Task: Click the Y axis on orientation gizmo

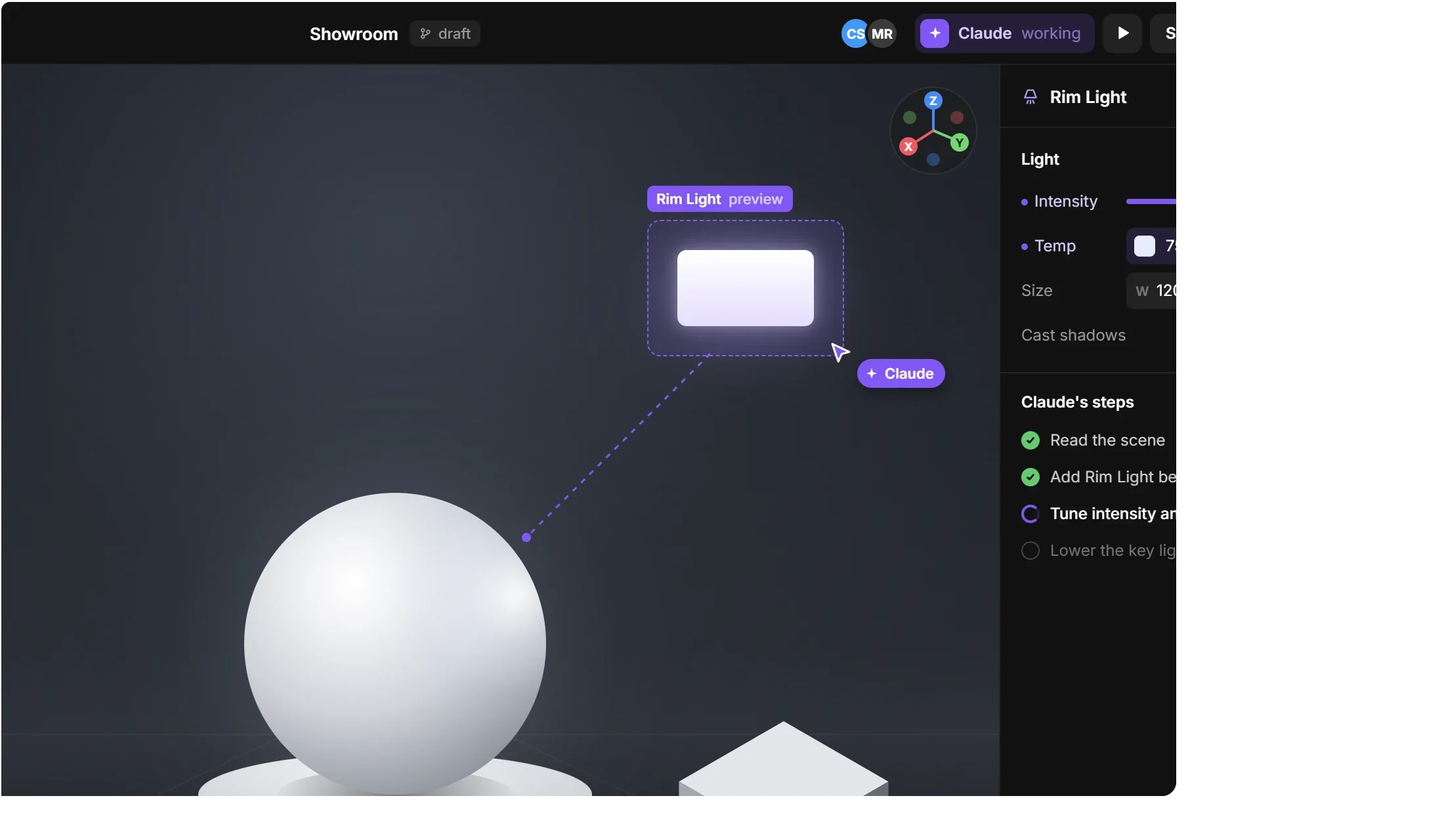Action: [x=960, y=142]
